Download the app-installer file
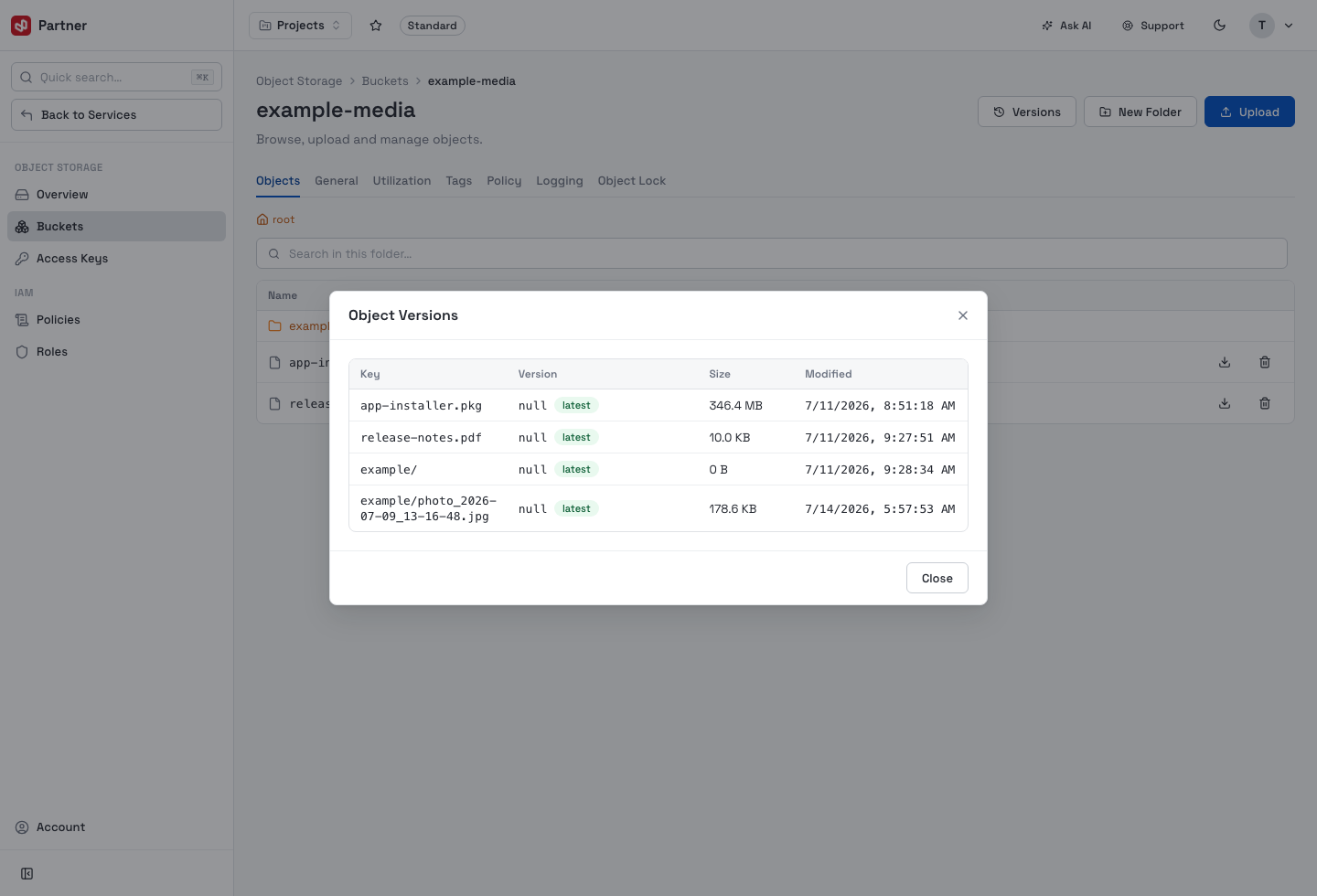The height and width of the screenshot is (896, 1317). click(1225, 362)
